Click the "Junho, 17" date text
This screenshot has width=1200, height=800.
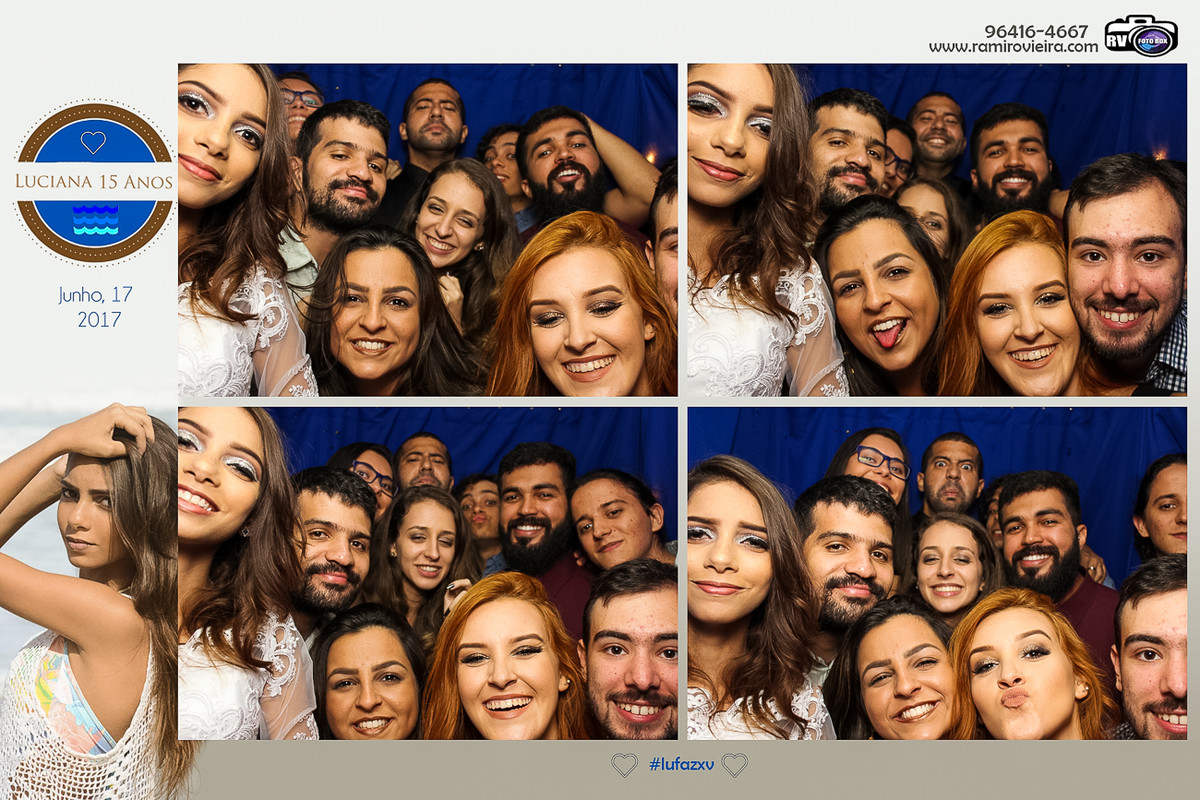pos(96,295)
